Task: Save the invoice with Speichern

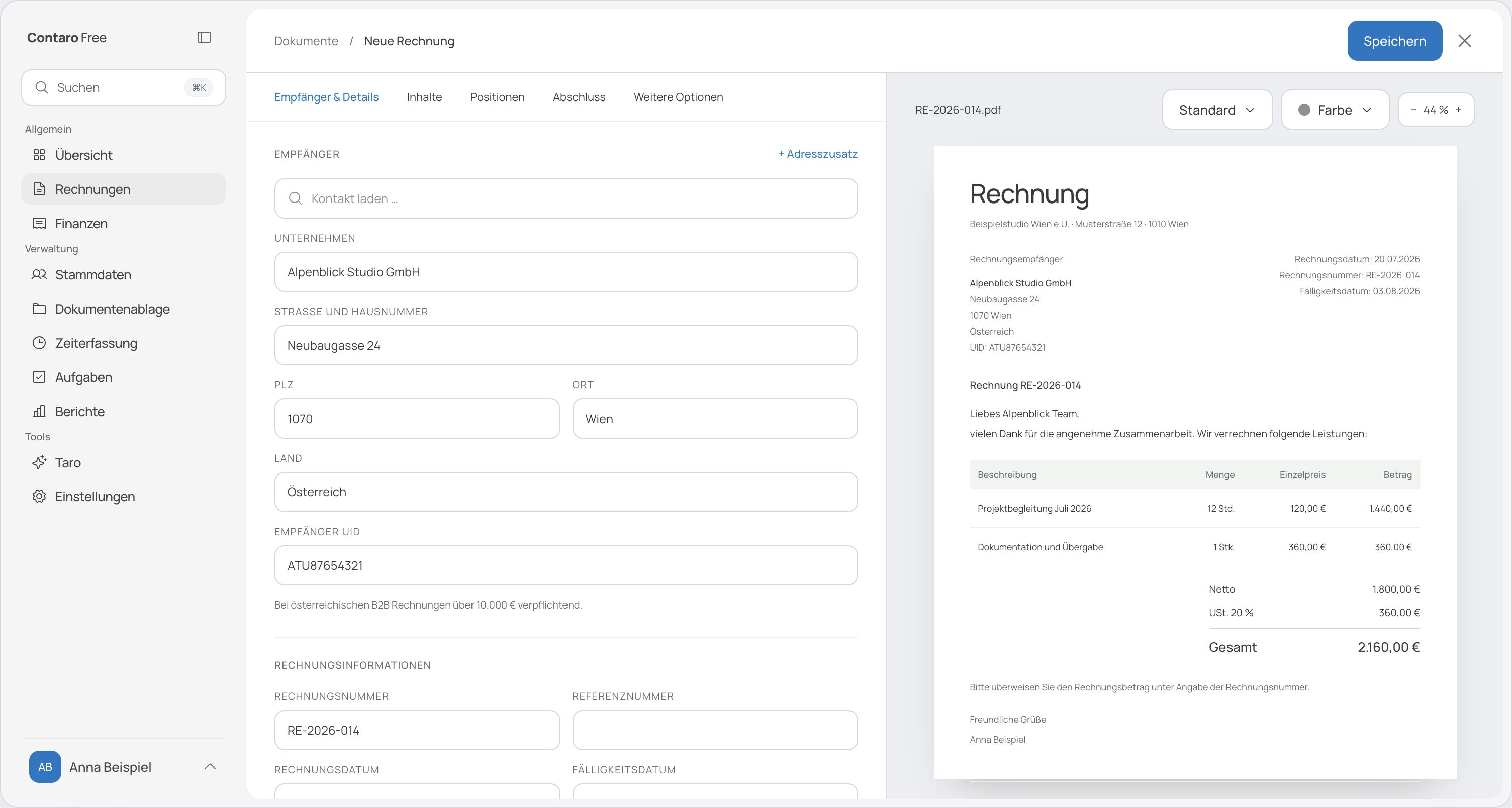Action: tap(1394, 41)
